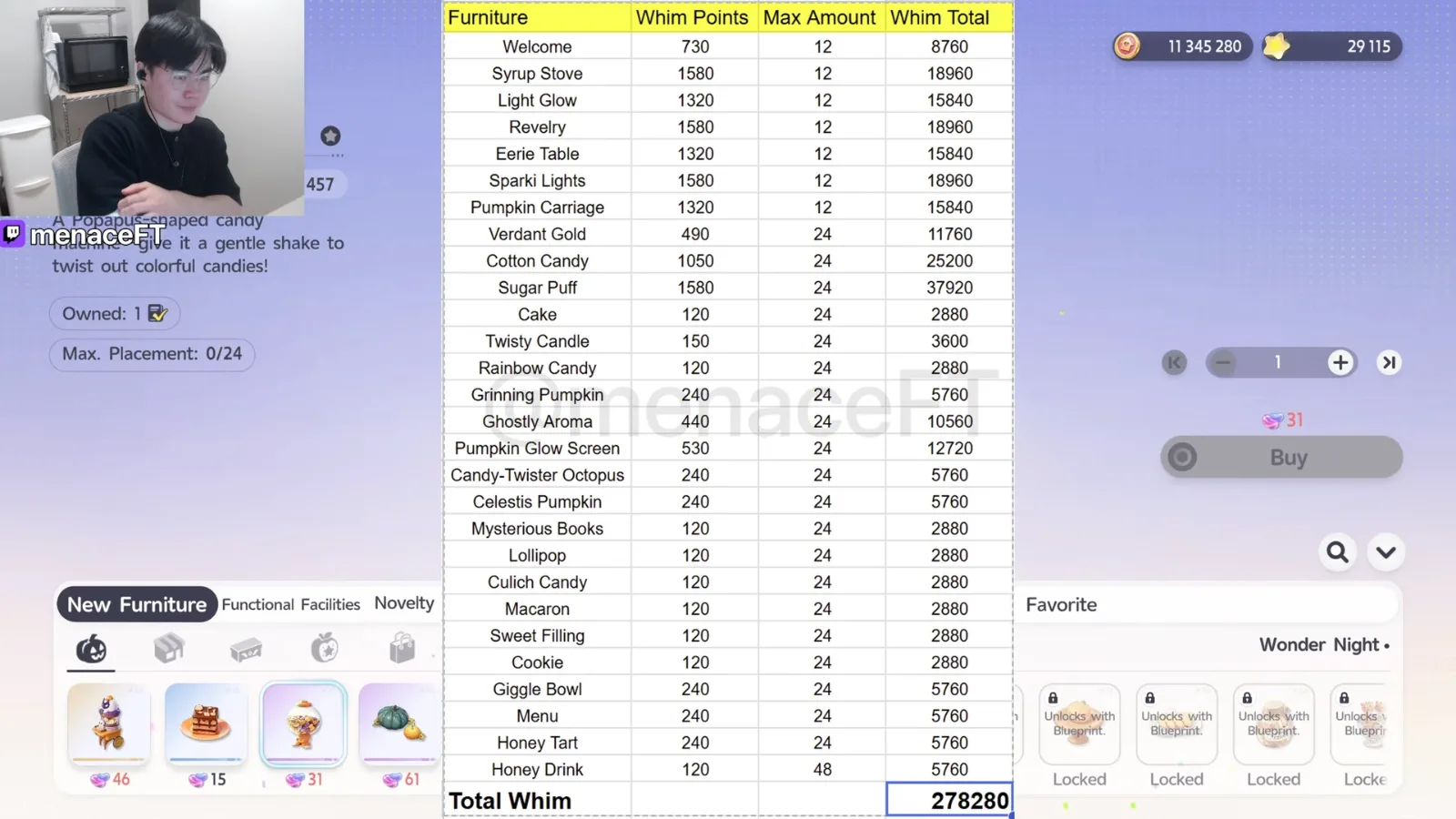Image resolution: width=1456 pixels, height=819 pixels.
Task: Click the Whim Total column header
Action: pyautogui.click(x=949, y=17)
